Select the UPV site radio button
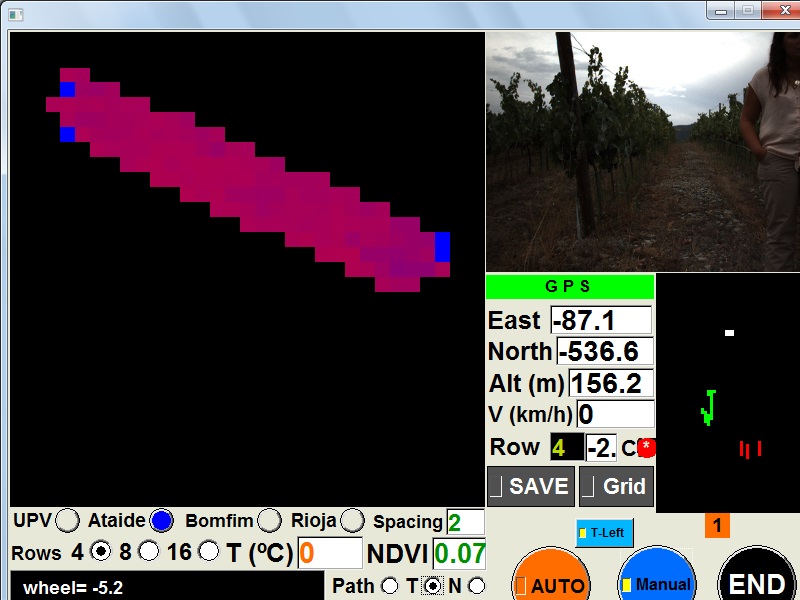 [x=68, y=521]
